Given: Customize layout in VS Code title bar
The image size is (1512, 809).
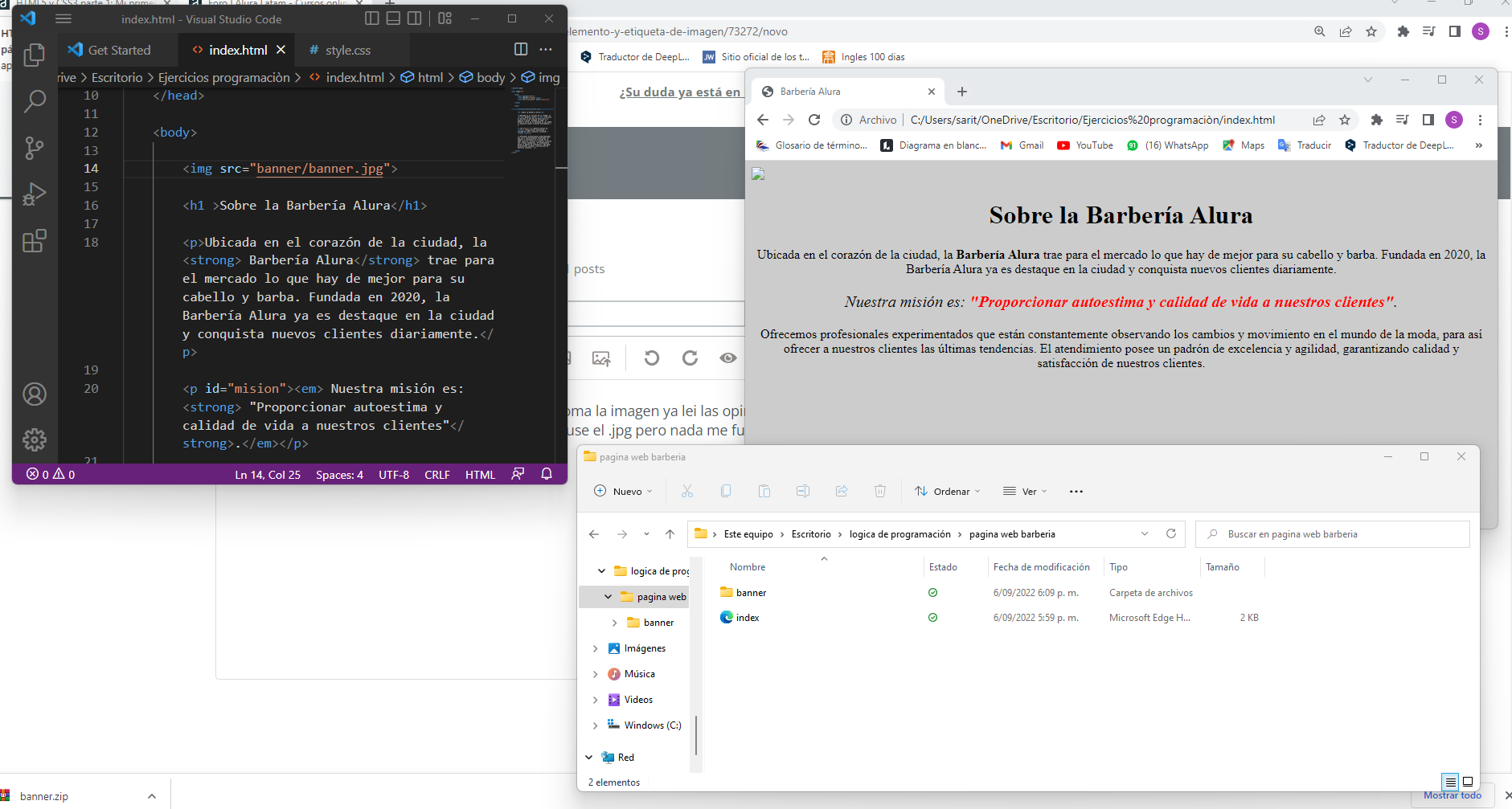Looking at the screenshot, I should coord(445,18).
